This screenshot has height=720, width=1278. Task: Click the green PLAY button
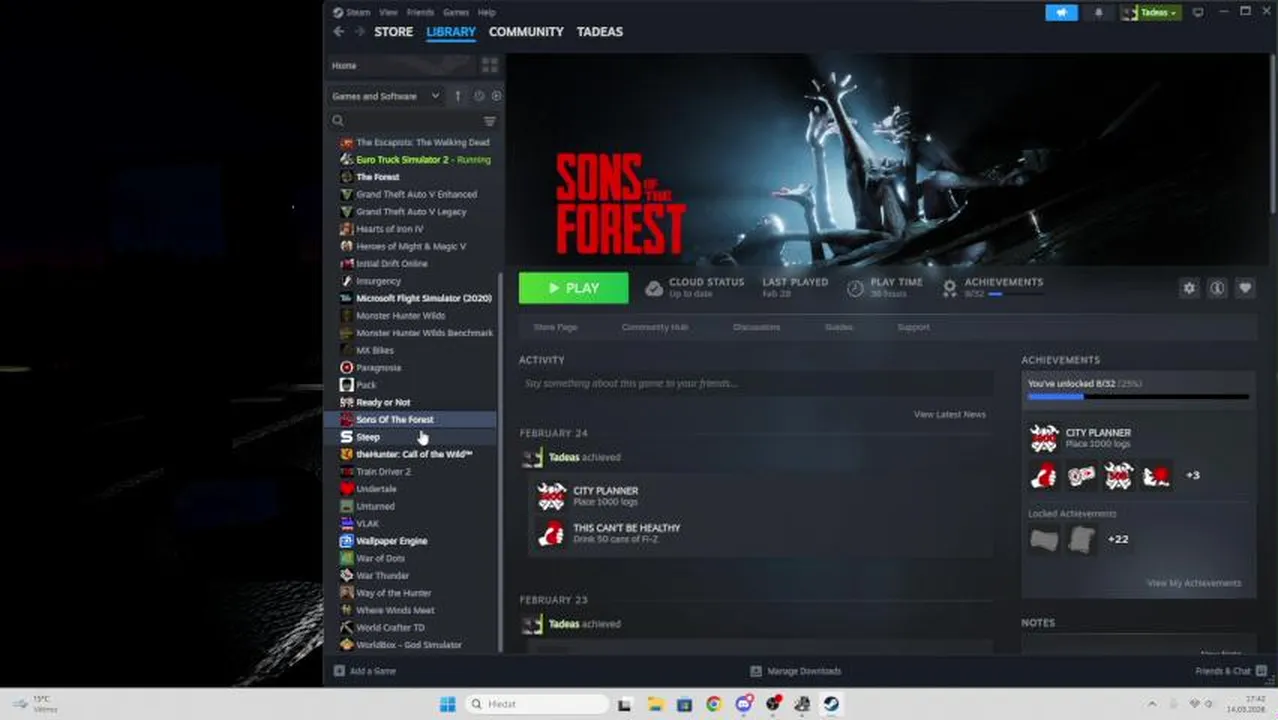tap(574, 288)
